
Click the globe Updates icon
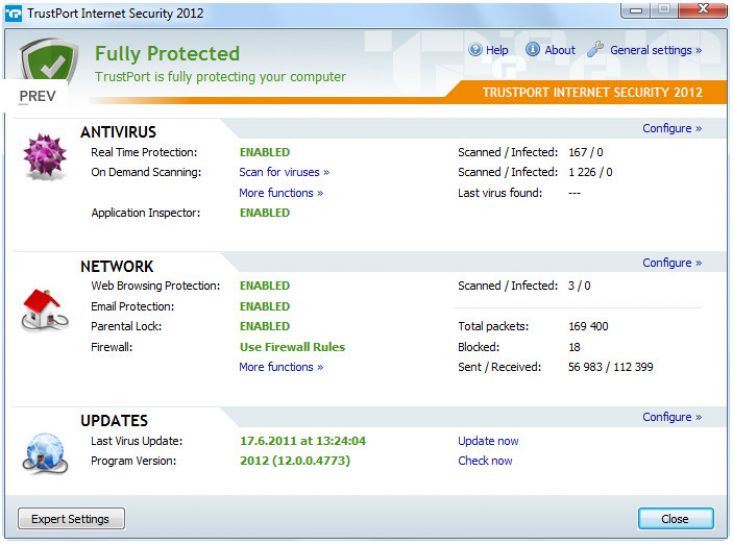pyautogui.click(x=43, y=451)
